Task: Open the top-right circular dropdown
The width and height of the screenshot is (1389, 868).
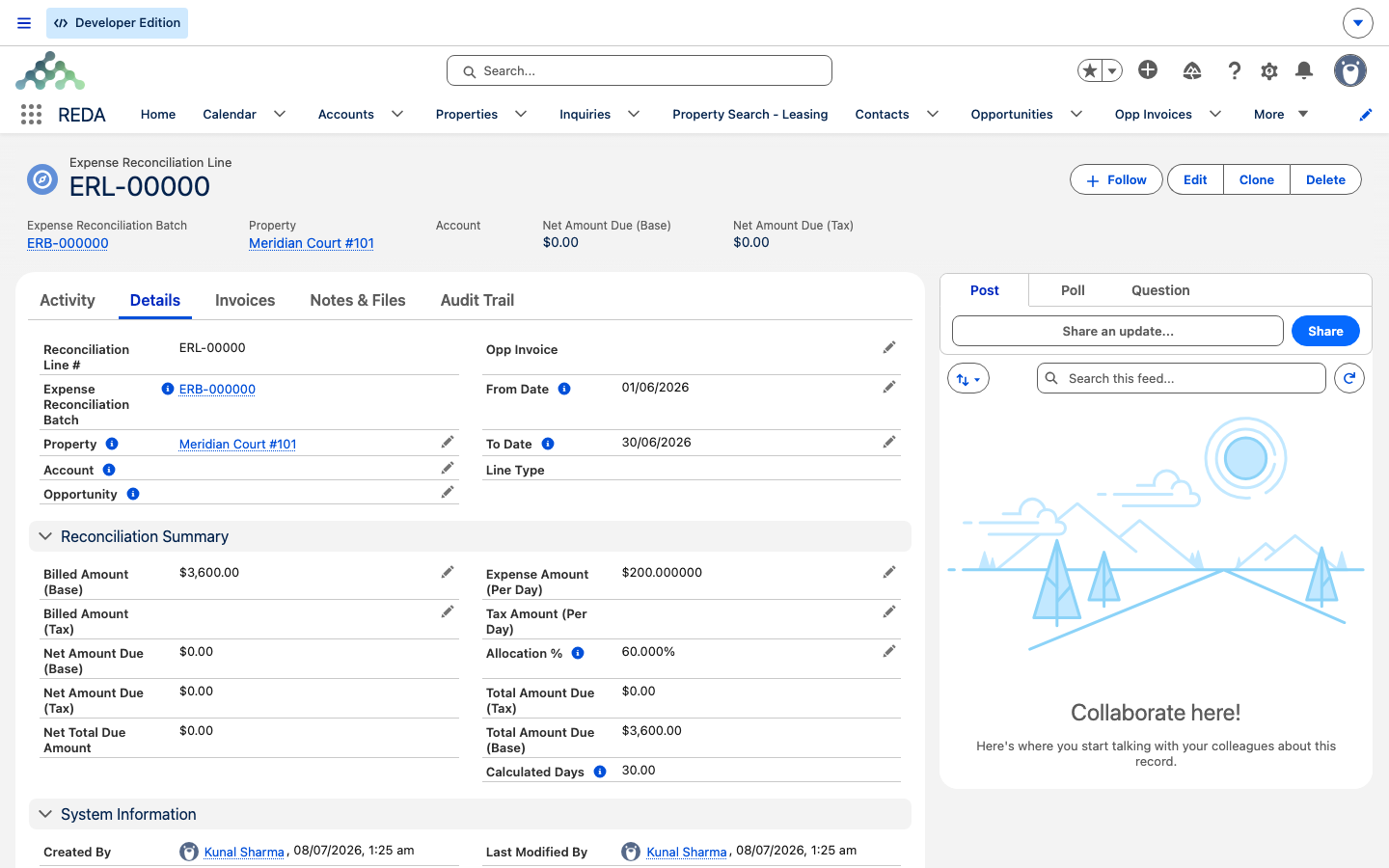Action: 1358,23
